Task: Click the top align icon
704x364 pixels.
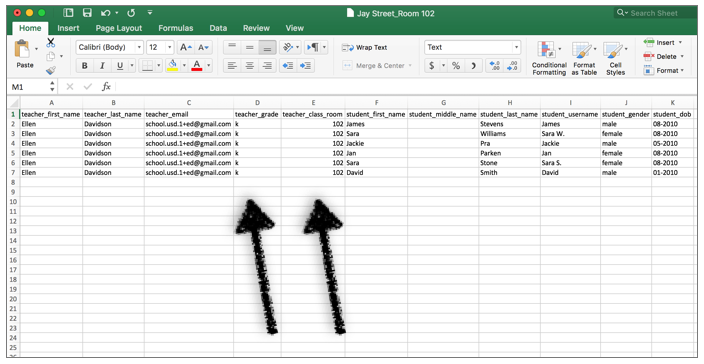Action: point(232,47)
